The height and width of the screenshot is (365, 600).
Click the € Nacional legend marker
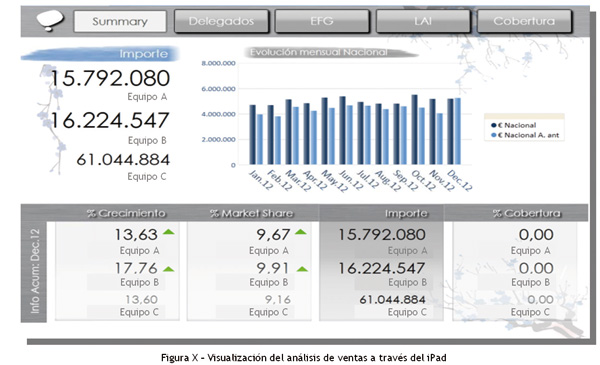point(494,125)
